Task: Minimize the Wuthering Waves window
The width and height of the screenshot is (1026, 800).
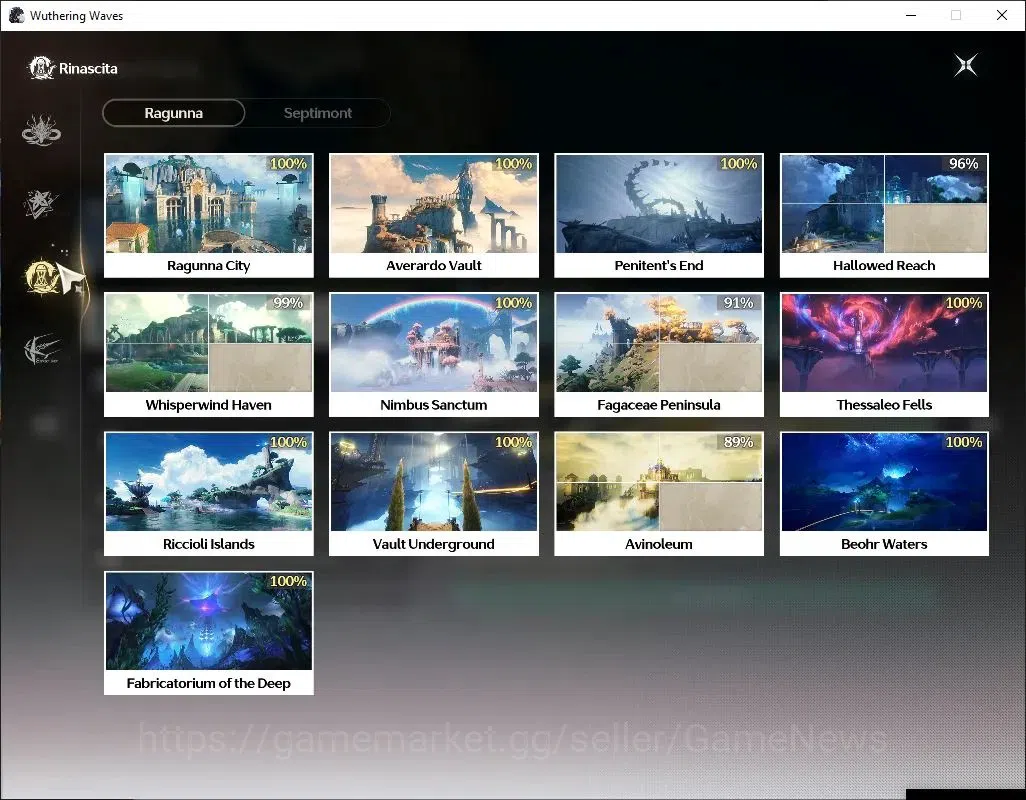Action: click(911, 15)
